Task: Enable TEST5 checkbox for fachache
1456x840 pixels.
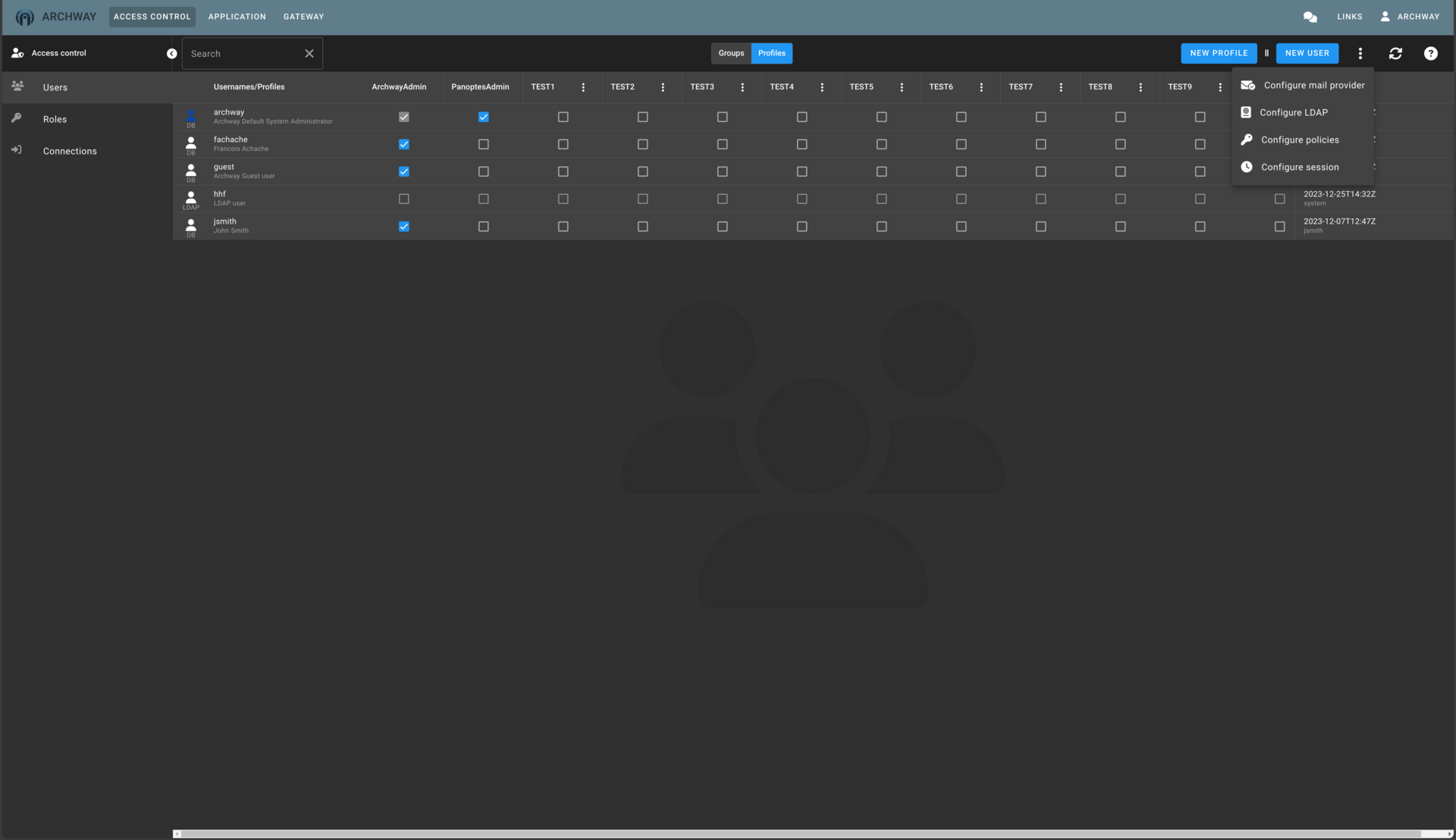Action: click(x=881, y=144)
